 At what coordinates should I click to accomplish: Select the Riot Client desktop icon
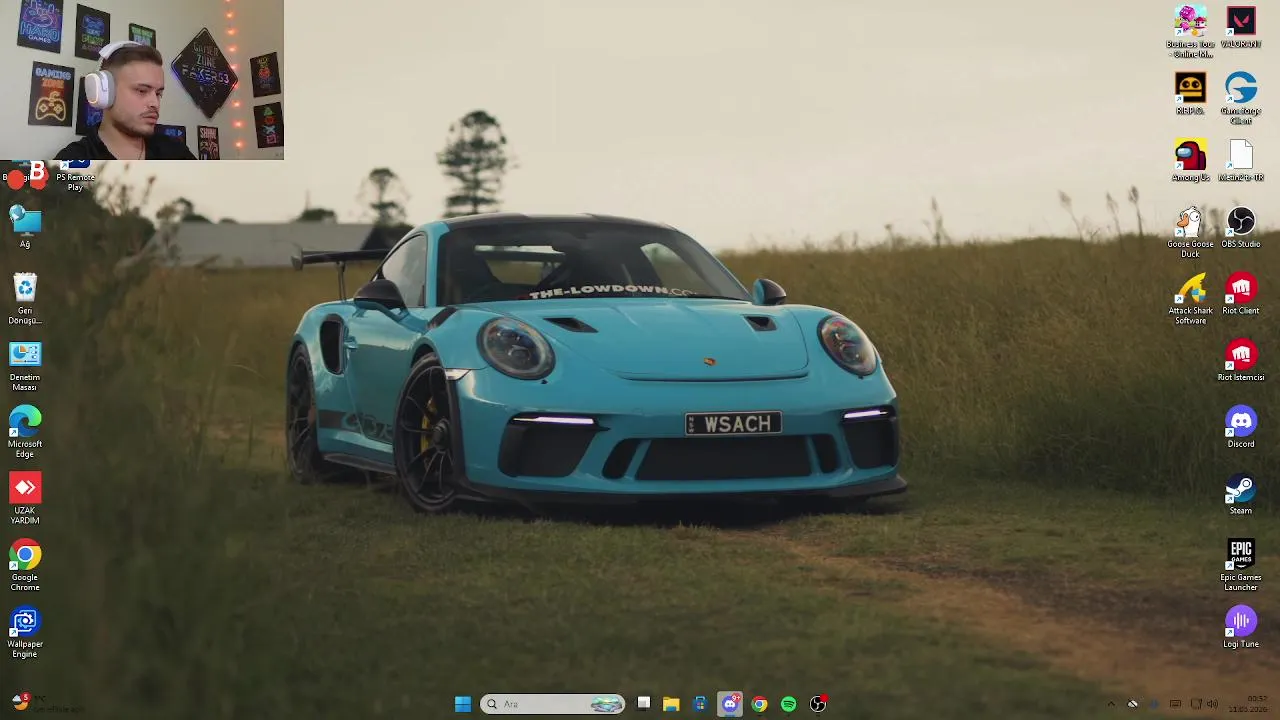[1240, 293]
